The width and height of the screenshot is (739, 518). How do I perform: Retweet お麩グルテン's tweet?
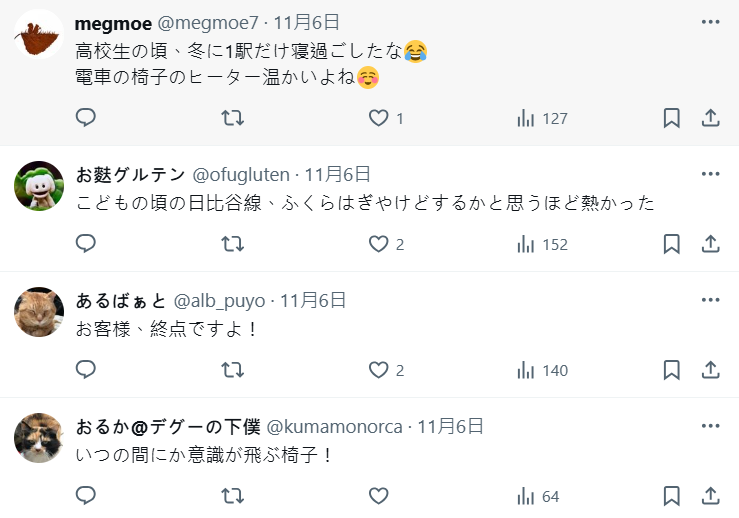[x=232, y=244]
